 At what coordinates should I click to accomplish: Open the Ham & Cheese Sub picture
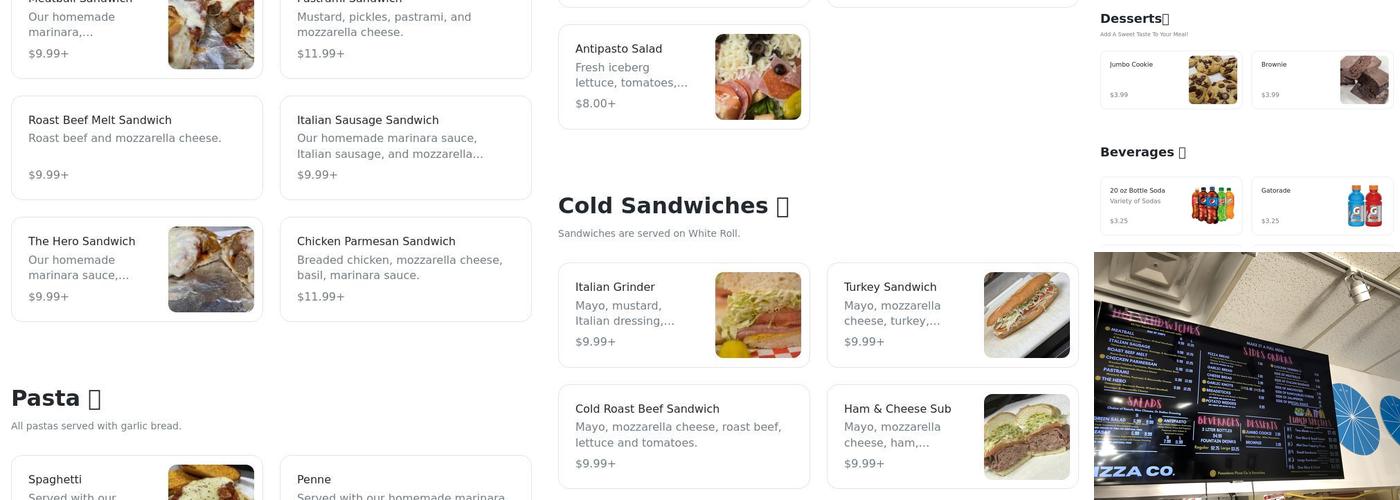click(1027, 437)
